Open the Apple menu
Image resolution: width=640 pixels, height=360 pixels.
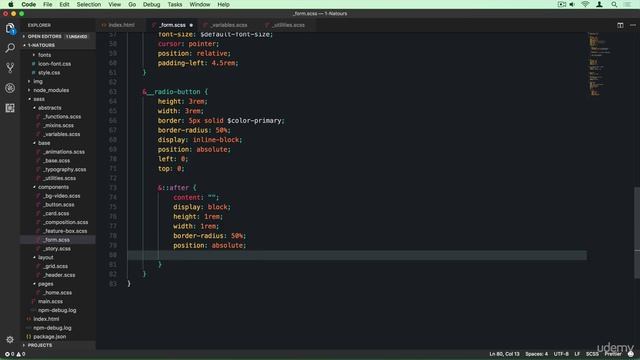point(11,4)
